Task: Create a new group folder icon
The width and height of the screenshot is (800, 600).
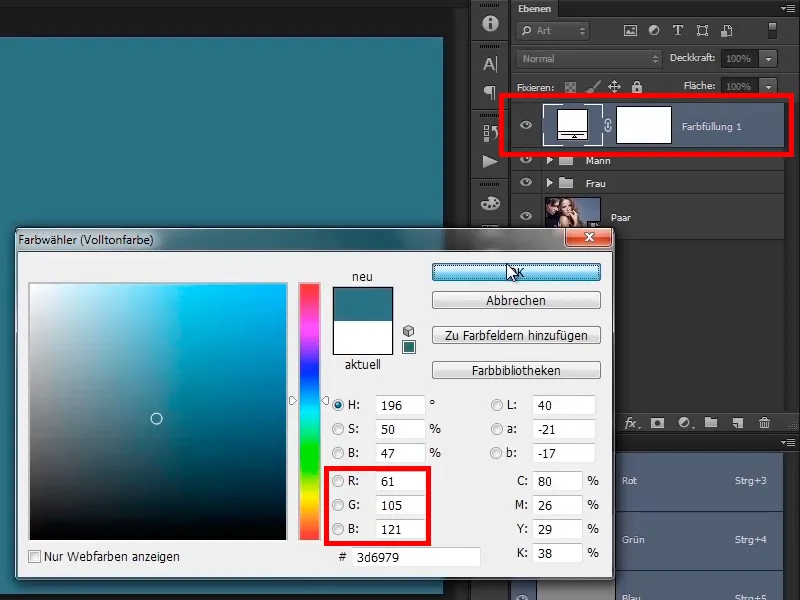Action: [x=711, y=422]
